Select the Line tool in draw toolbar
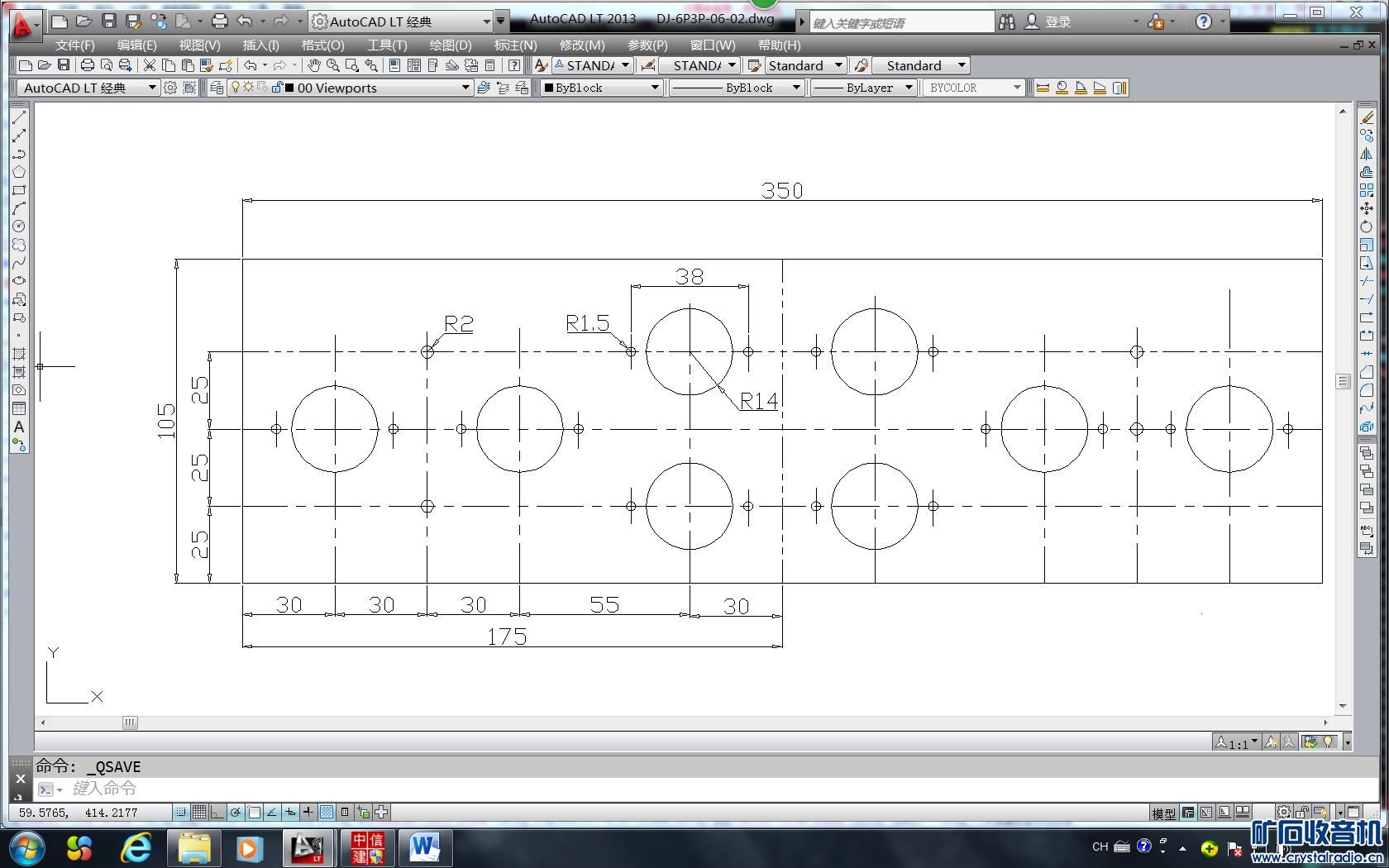 pyautogui.click(x=19, y=117)
